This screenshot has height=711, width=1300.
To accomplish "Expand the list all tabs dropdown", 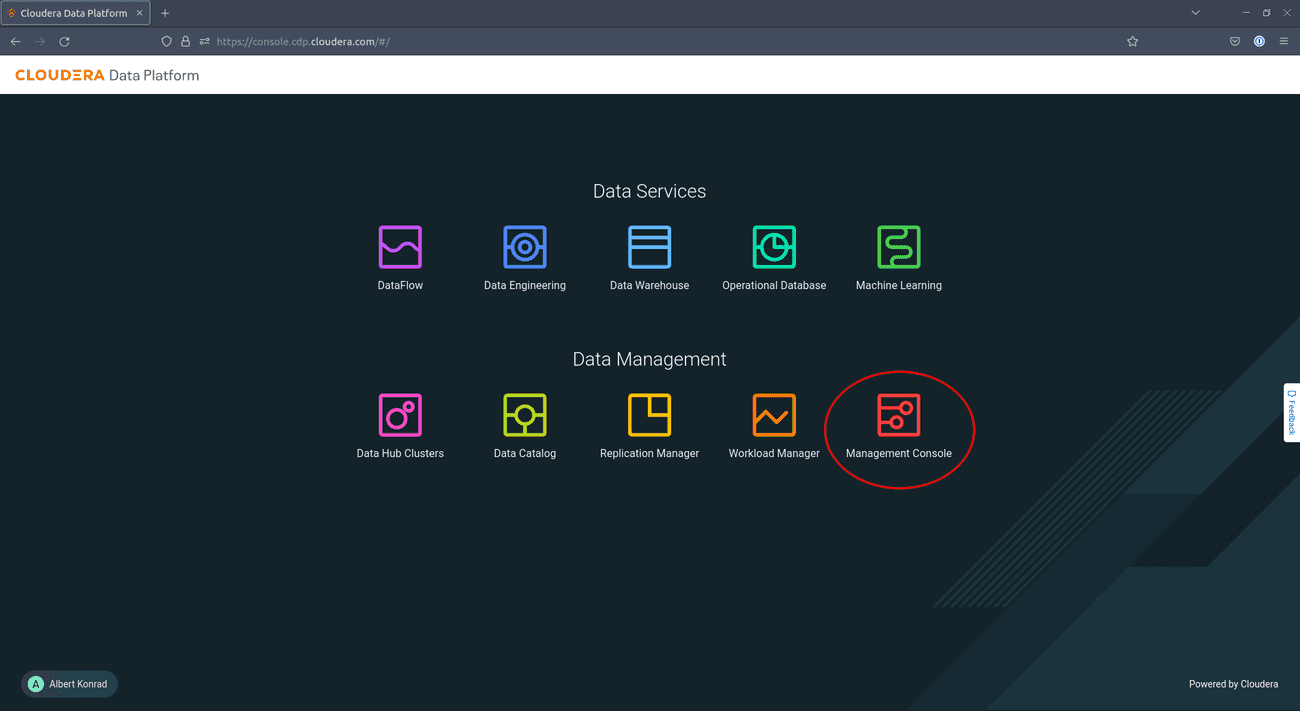I will 1195,13.
